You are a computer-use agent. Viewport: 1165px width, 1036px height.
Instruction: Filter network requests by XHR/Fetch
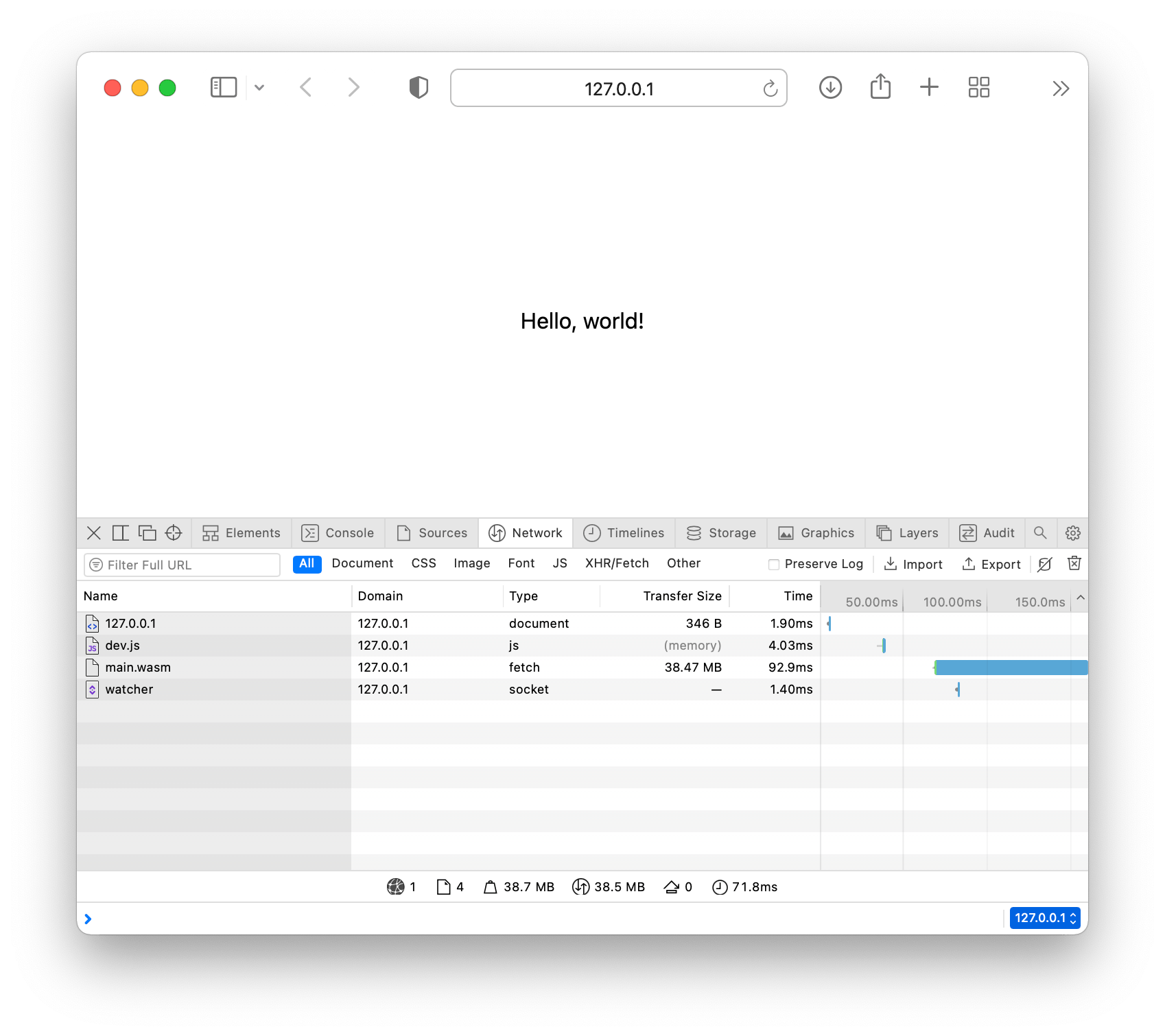click(617, 563)
